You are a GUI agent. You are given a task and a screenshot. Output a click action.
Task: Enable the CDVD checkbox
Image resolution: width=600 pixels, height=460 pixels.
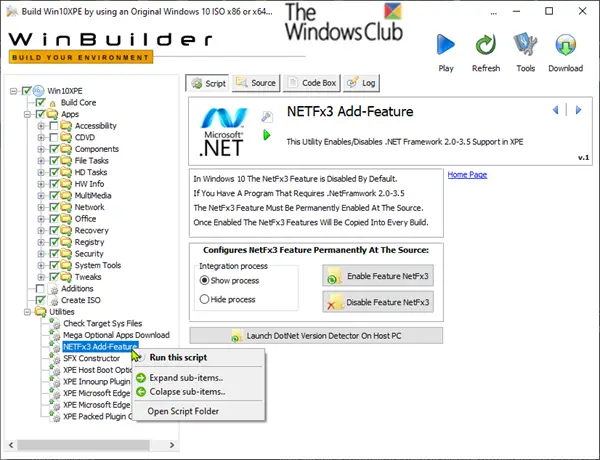click(x=54, y=137)
